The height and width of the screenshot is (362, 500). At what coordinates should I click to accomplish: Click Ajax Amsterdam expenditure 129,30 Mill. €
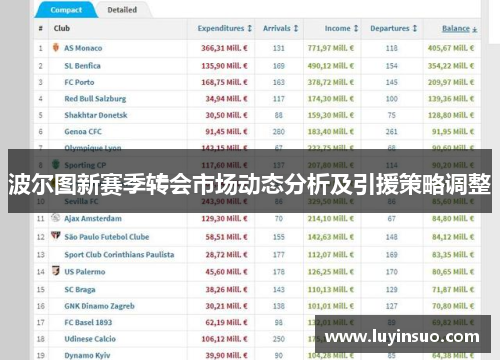[224, 218]
